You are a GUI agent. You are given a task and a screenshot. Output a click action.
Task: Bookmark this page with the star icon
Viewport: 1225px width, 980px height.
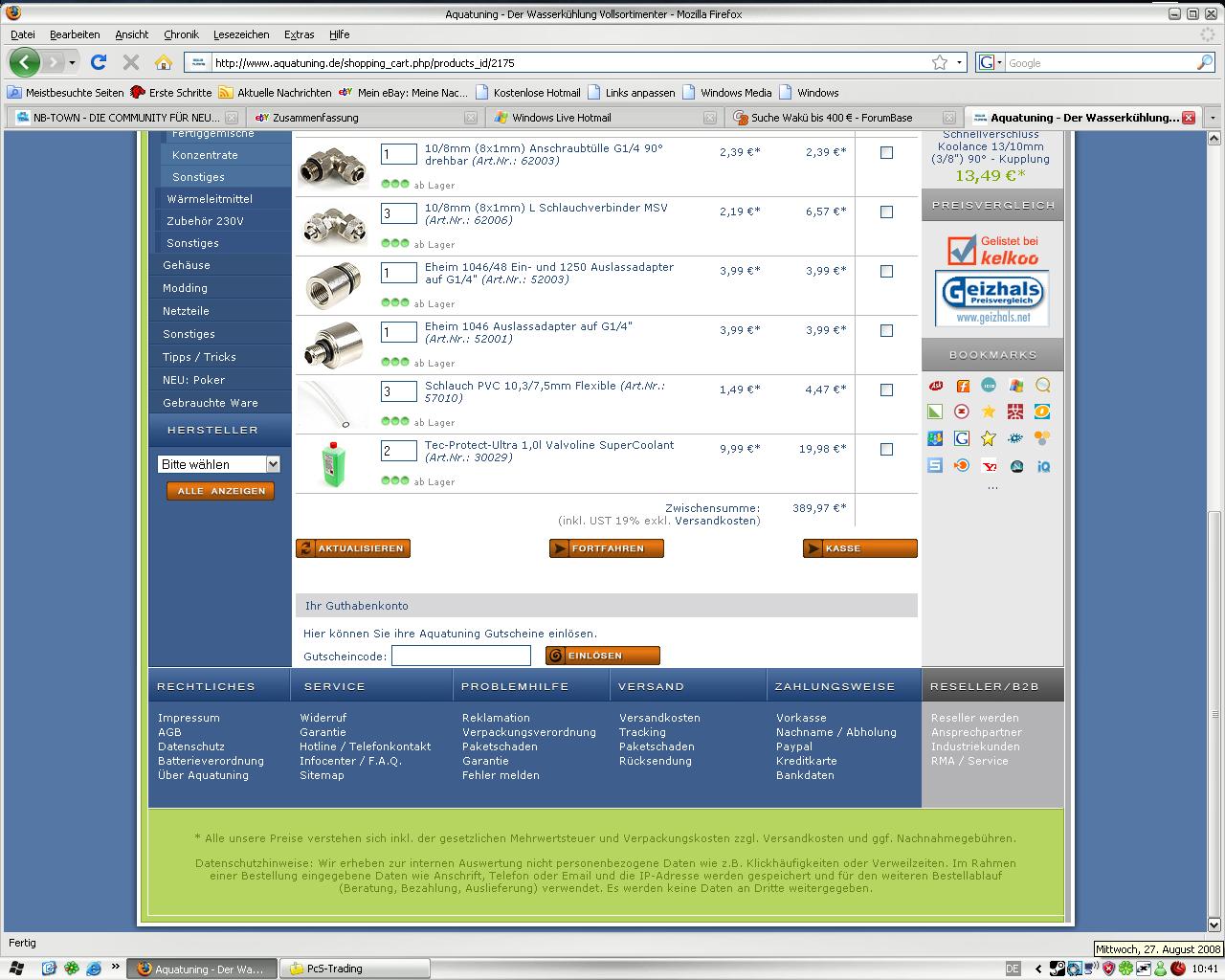[x=940, y=62]
